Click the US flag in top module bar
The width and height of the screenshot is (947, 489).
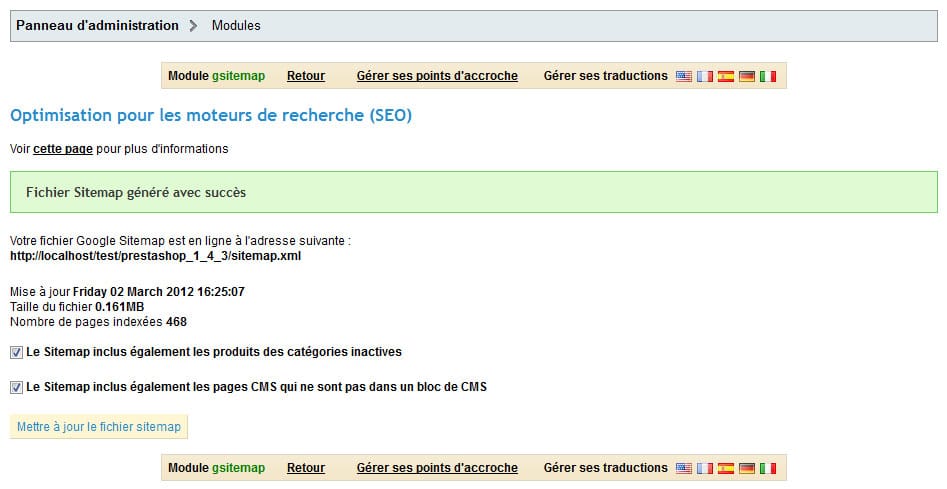tap(684, 76)
